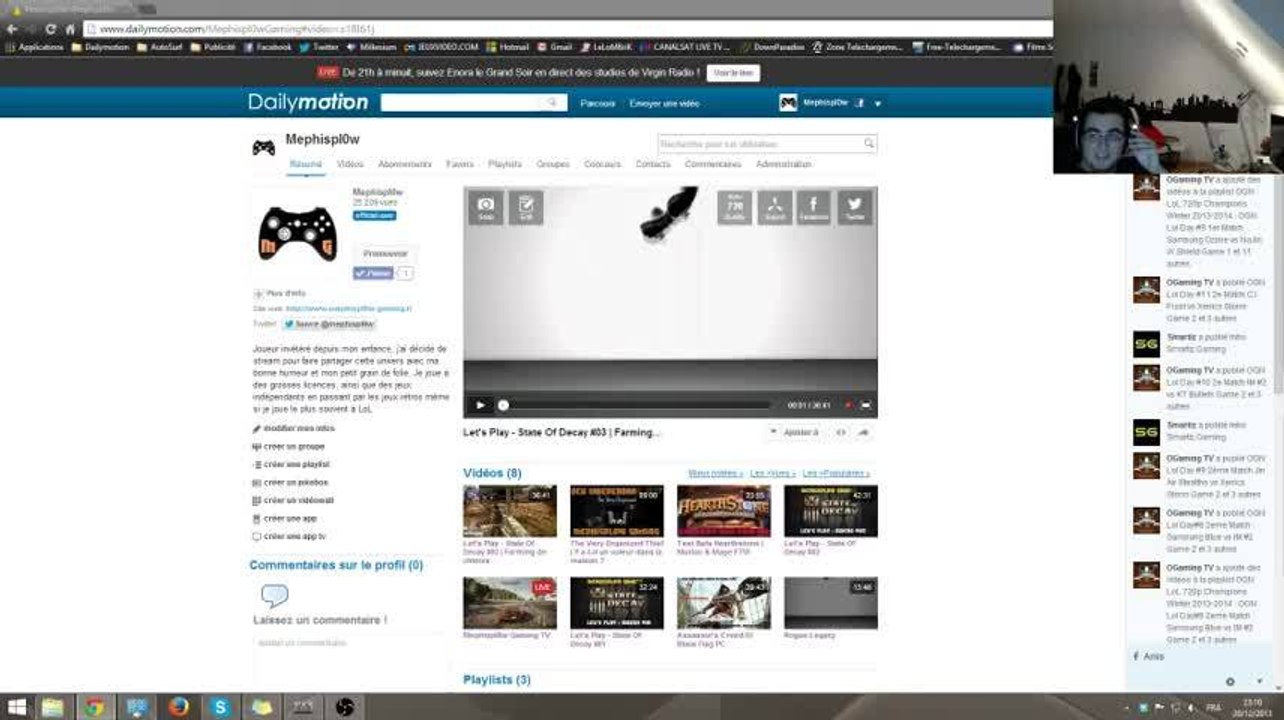Switch the video player to fullscreen
1284x720 pixels.
866,405
